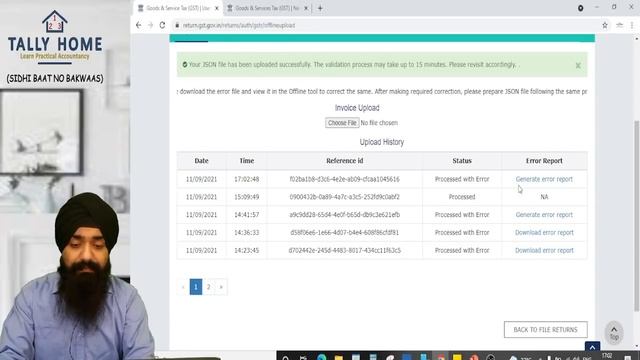Dismiss the JSON upload success message

(x=578, y=65)
